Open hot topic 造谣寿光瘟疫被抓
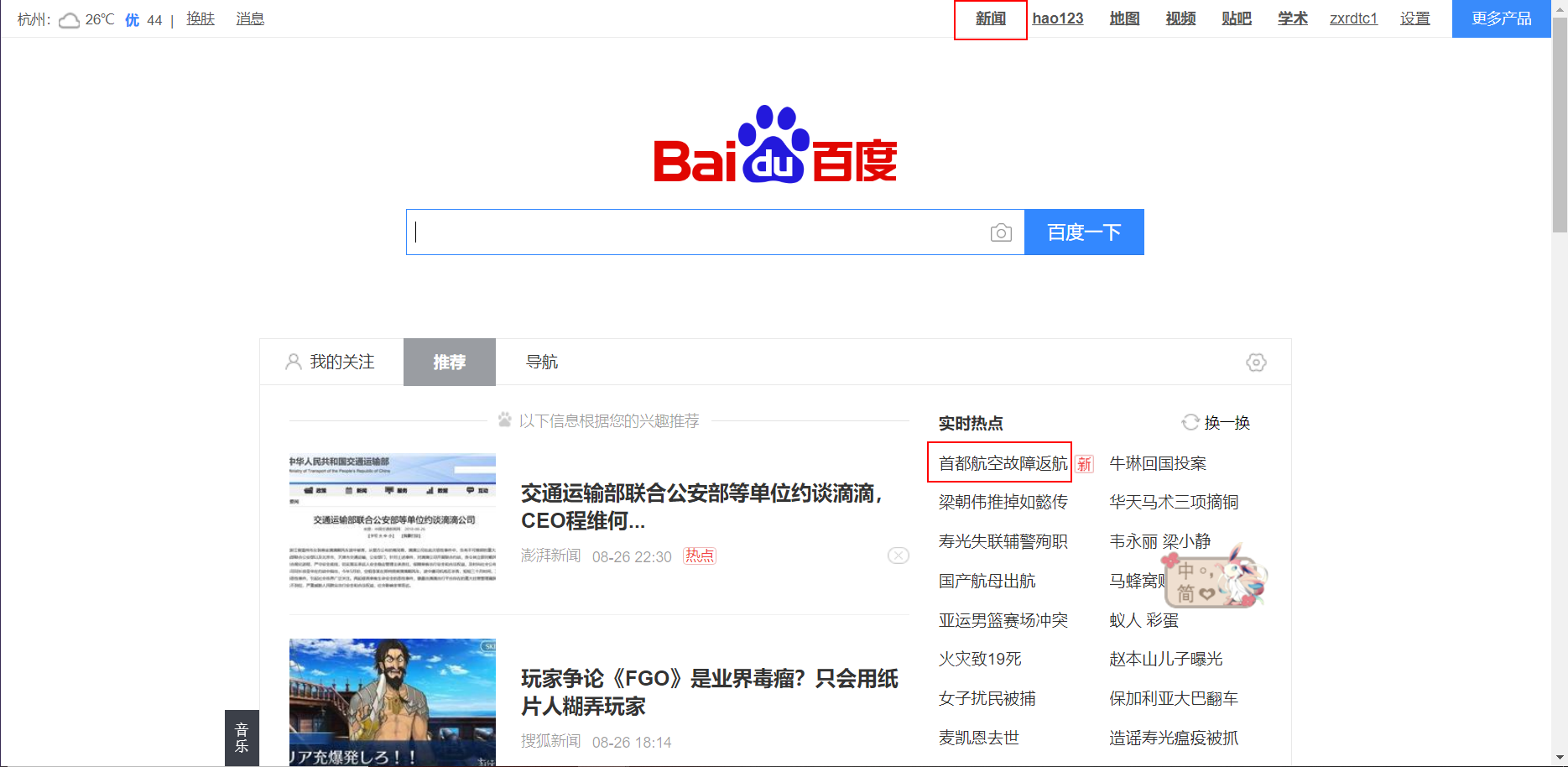The image size is (1568, 767). (x=1174, y=738)
